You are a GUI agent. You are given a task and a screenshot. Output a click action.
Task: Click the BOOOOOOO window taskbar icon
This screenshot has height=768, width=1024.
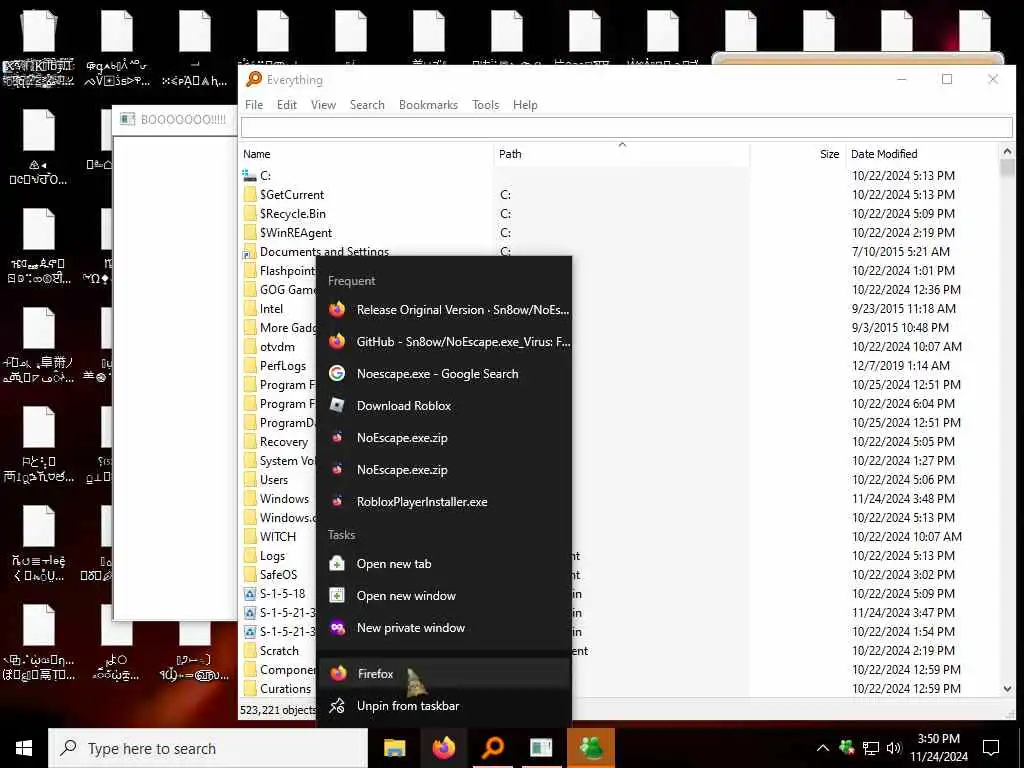[541, 748]
